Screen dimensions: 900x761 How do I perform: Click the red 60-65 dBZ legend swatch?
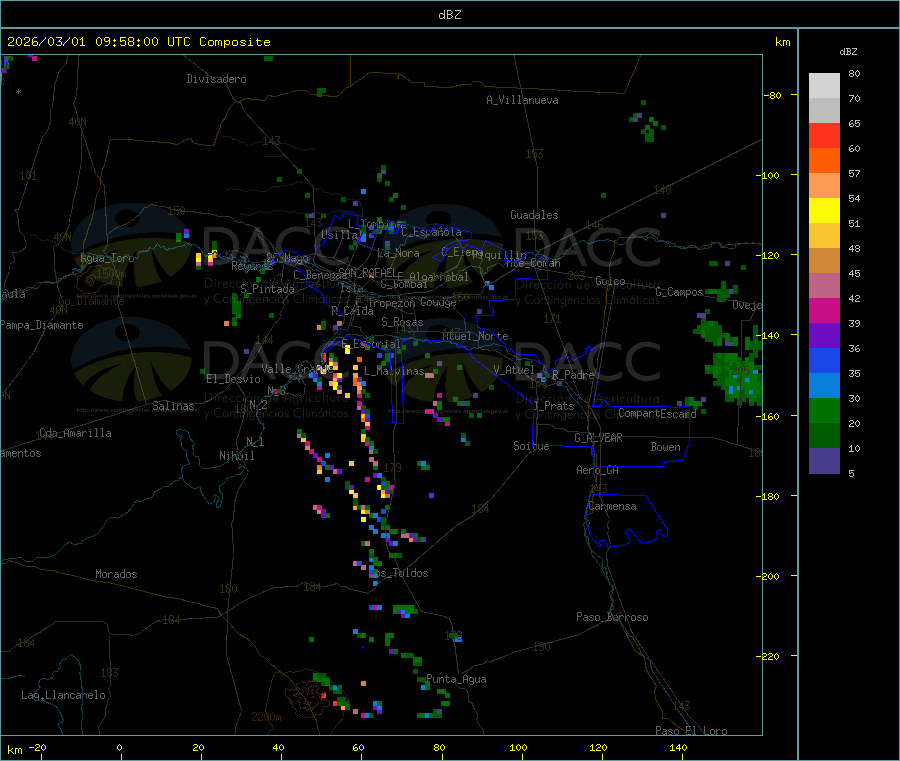[x=824, y=135]
